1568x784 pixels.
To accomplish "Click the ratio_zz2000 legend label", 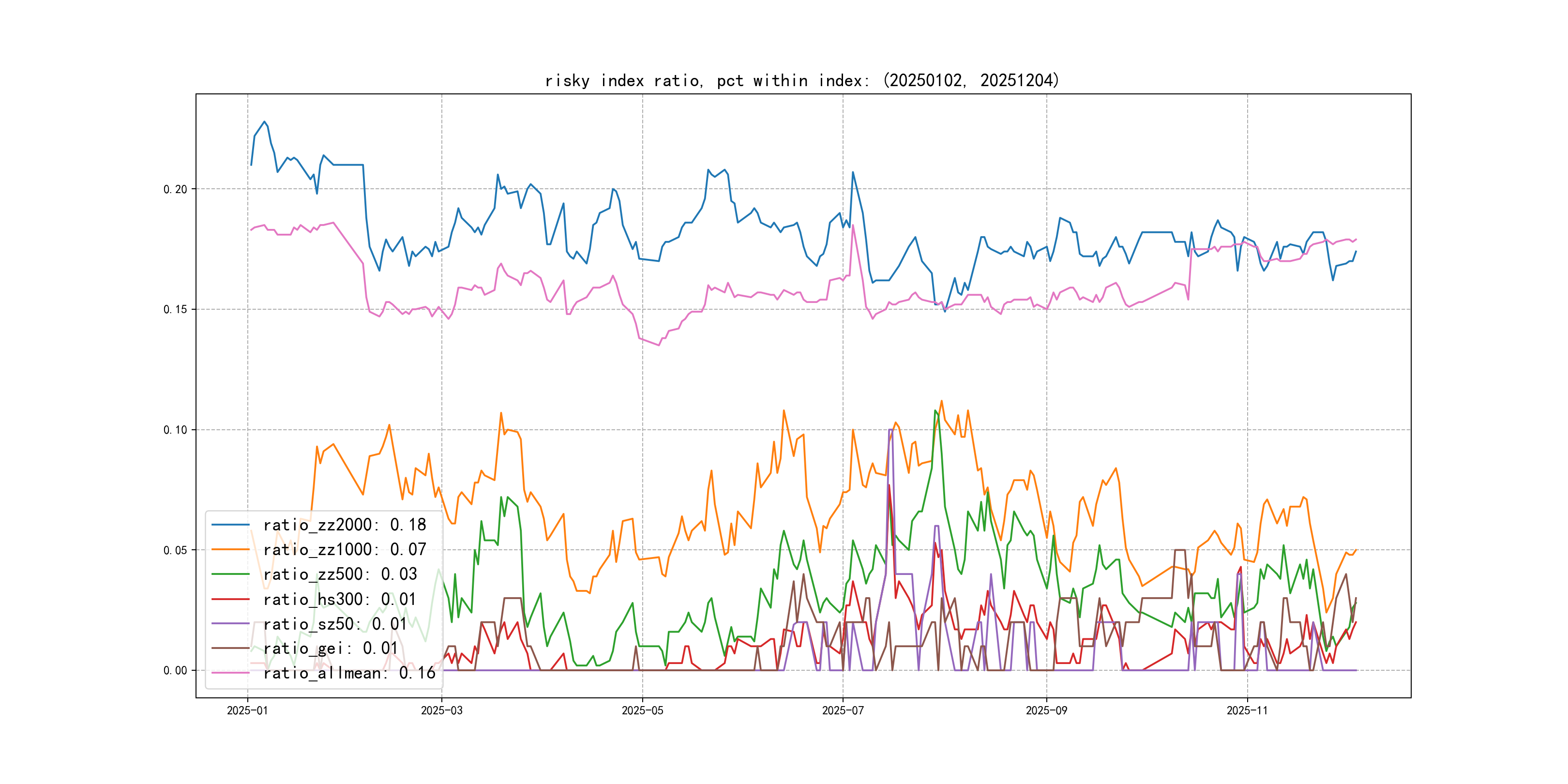I will coord(345,525).
